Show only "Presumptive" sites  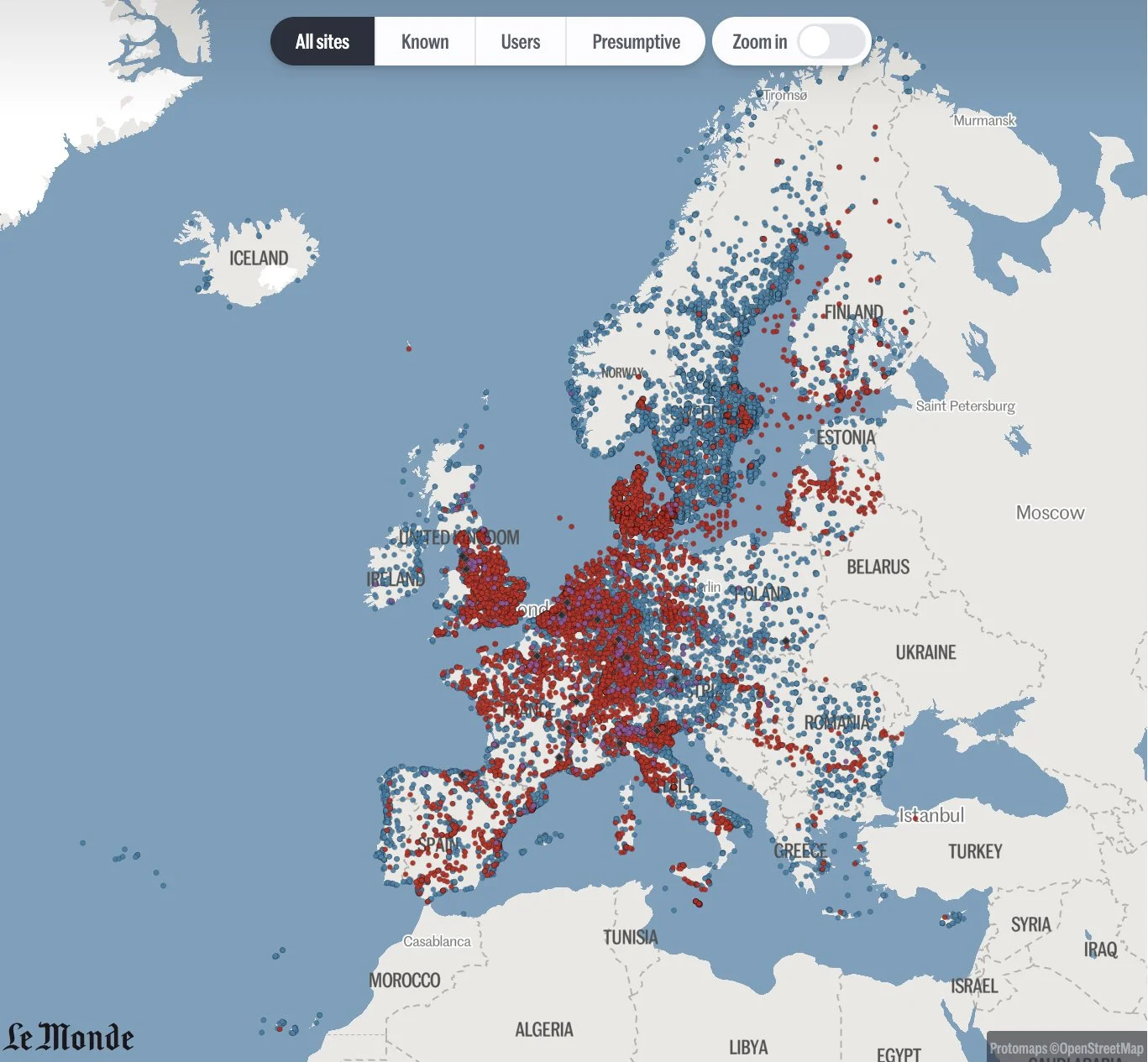(636, 41)
